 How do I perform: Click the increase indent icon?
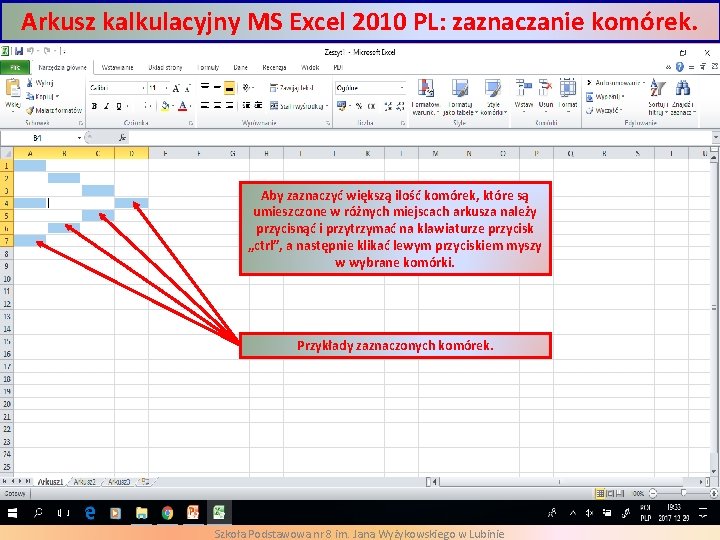pos(259,106)
